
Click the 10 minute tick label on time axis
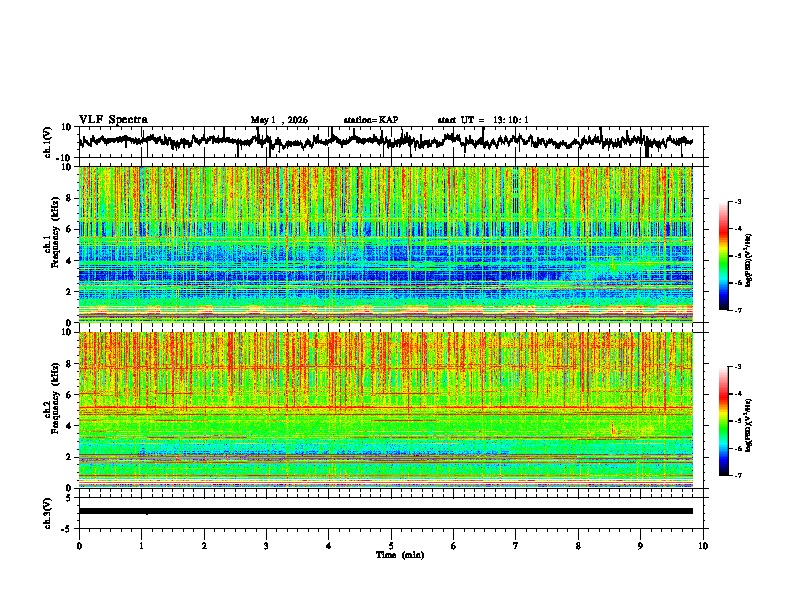[703, 546]
